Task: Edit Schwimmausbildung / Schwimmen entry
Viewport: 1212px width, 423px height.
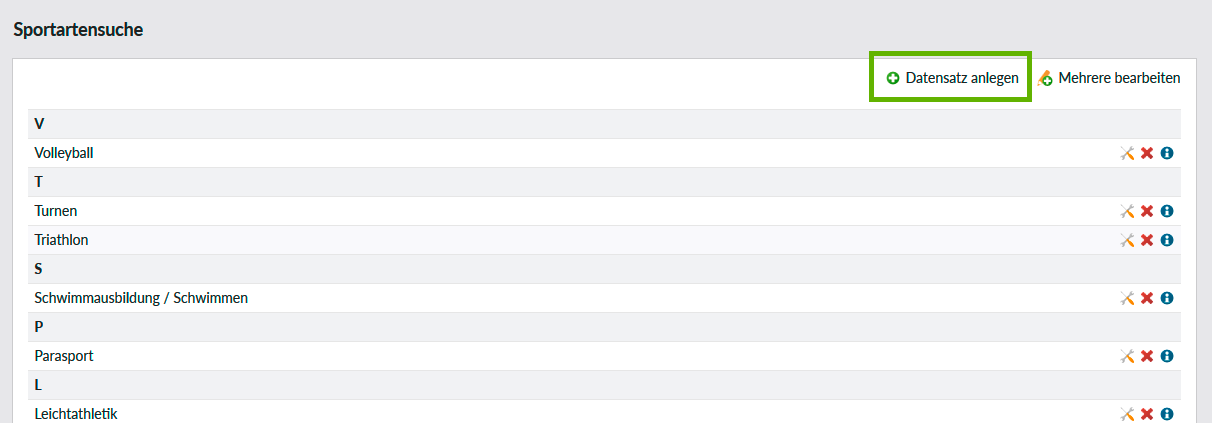Action: pos(1127,299)
